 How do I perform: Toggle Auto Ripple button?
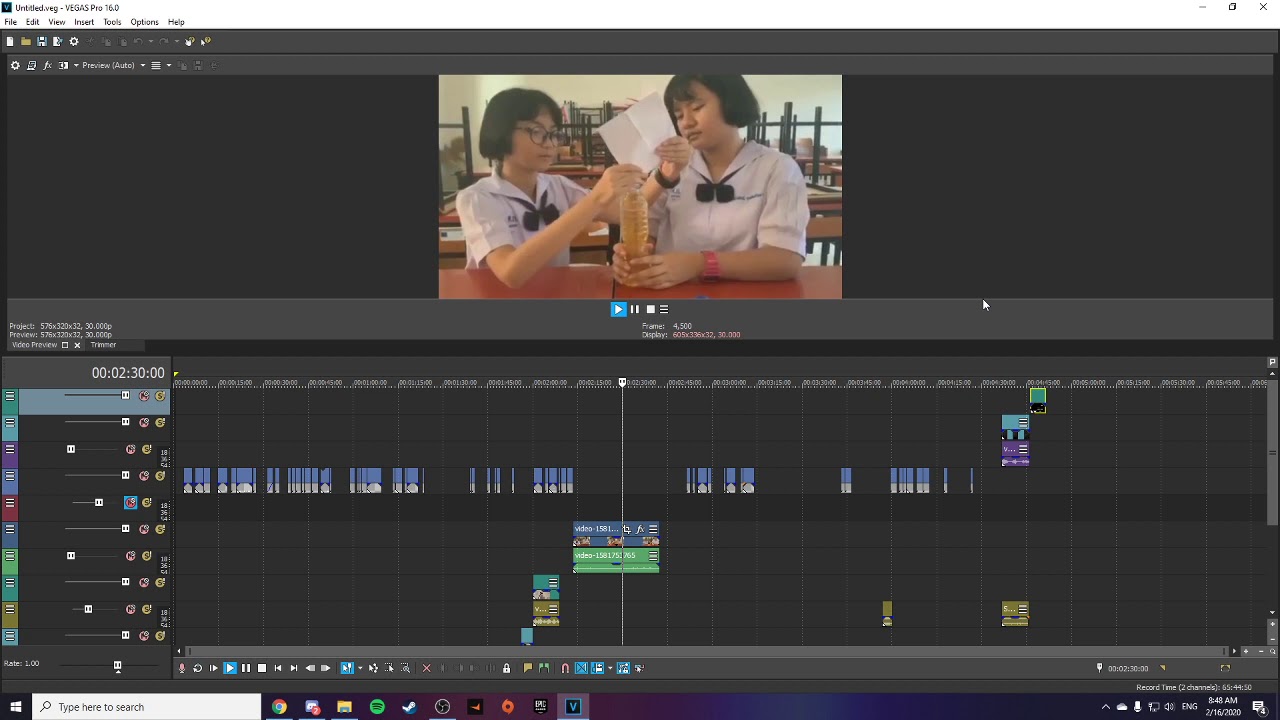pyautogui.click(x=597, y=668)
